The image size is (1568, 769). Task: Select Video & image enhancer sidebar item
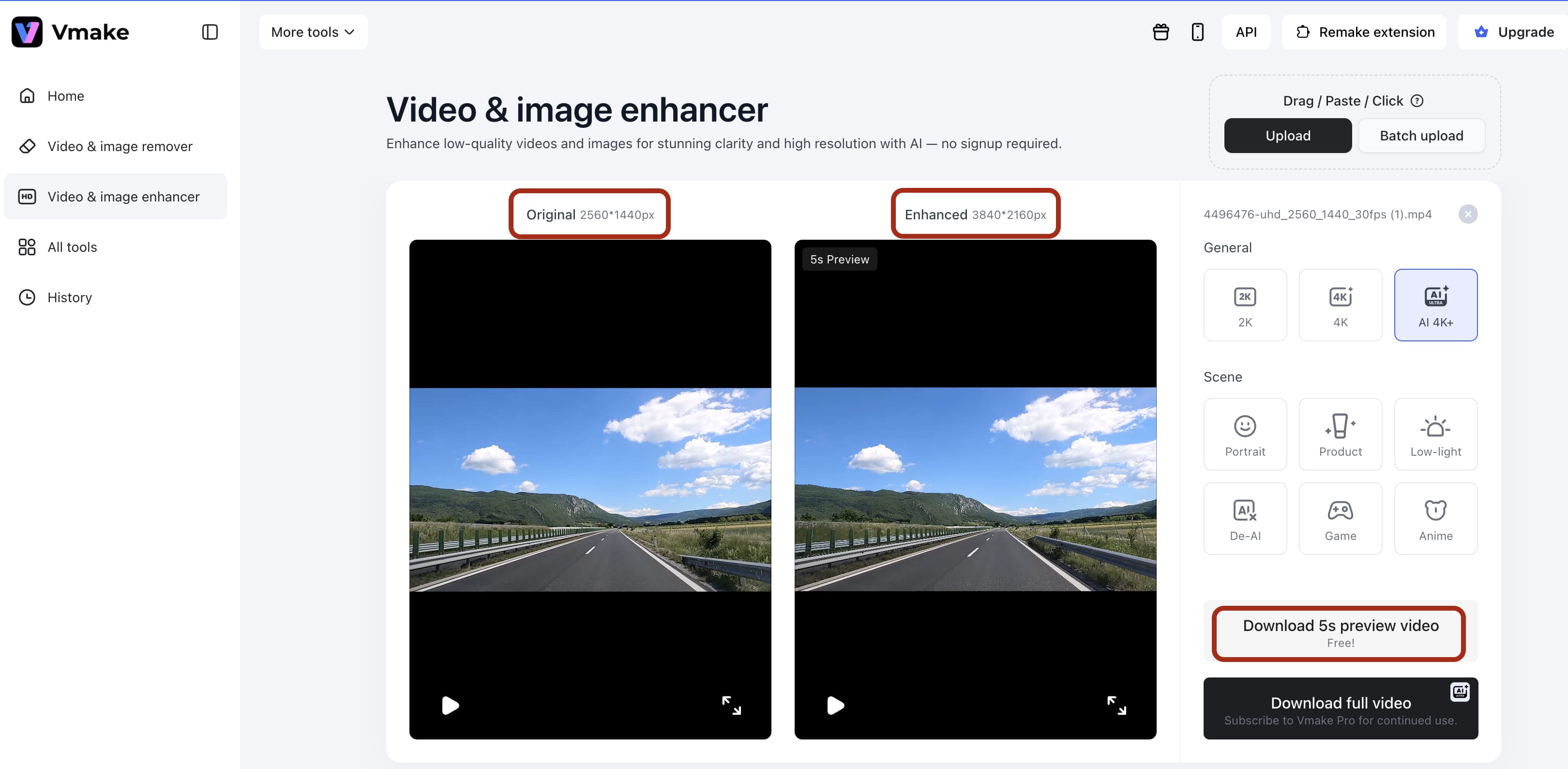click(x=115, y=197)
